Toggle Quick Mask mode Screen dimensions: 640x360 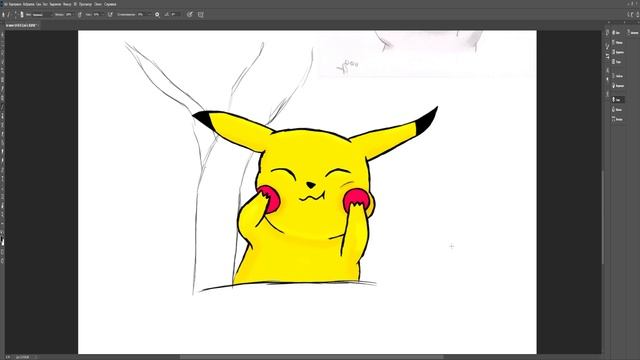(2, 252)
